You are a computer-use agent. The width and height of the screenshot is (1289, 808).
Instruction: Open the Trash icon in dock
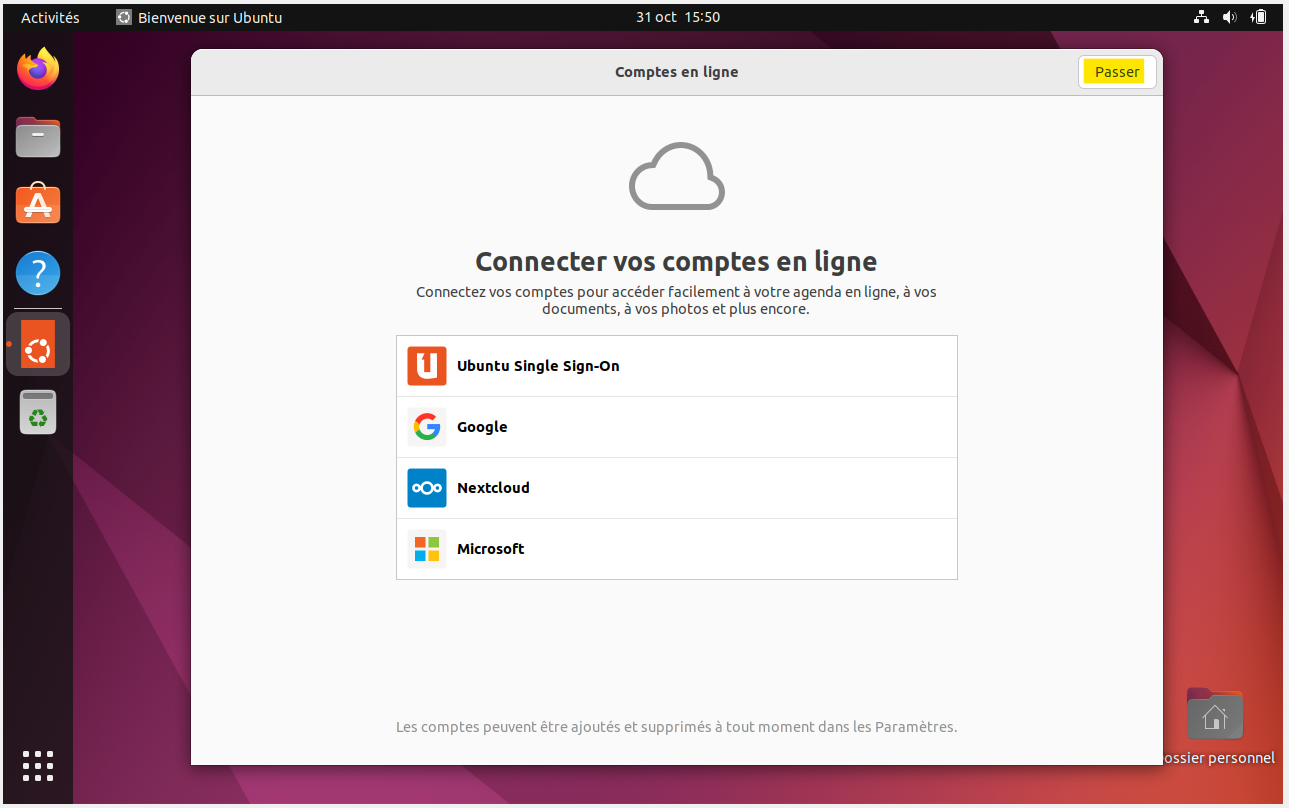[38, 412]
